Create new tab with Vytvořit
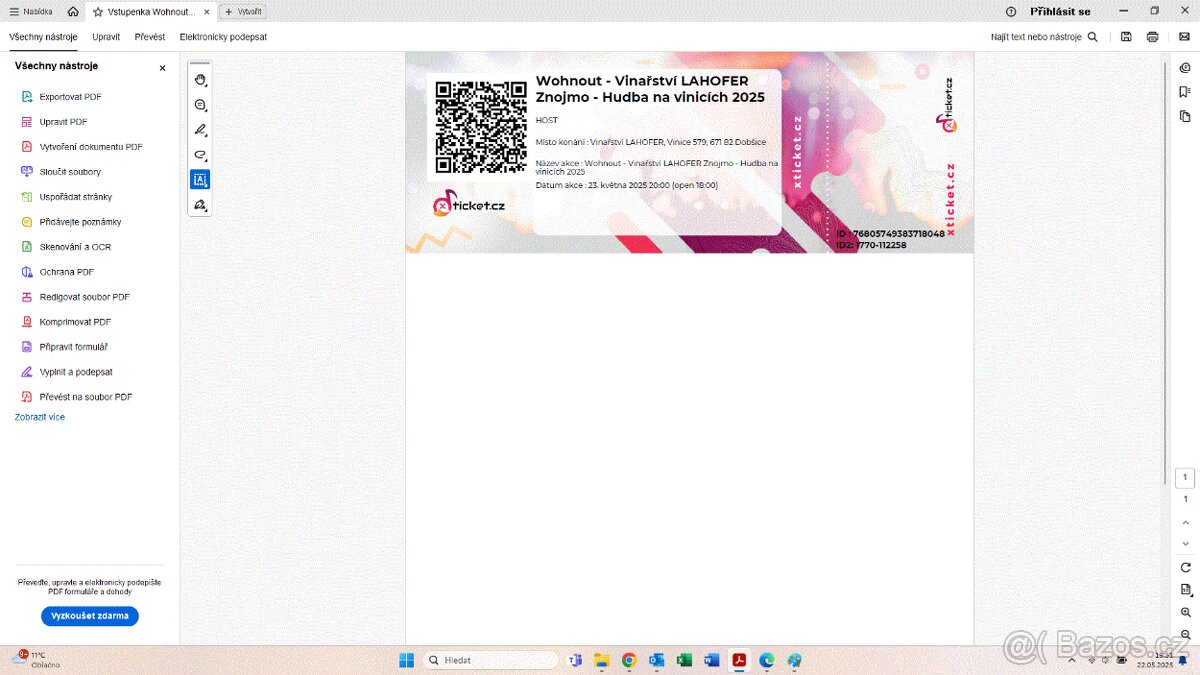1200x675 pixels. [x=243, y=12]
